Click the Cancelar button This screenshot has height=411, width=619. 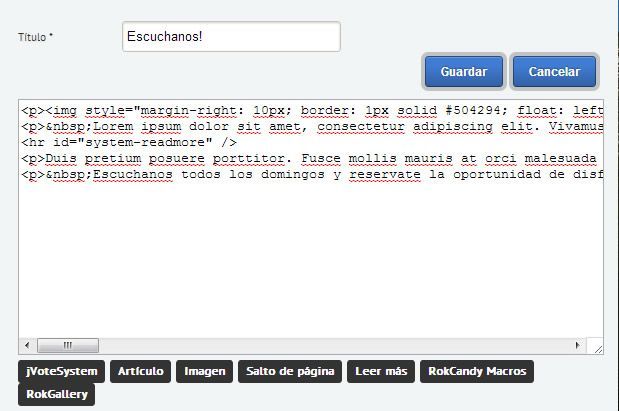(x=554, y=71)
